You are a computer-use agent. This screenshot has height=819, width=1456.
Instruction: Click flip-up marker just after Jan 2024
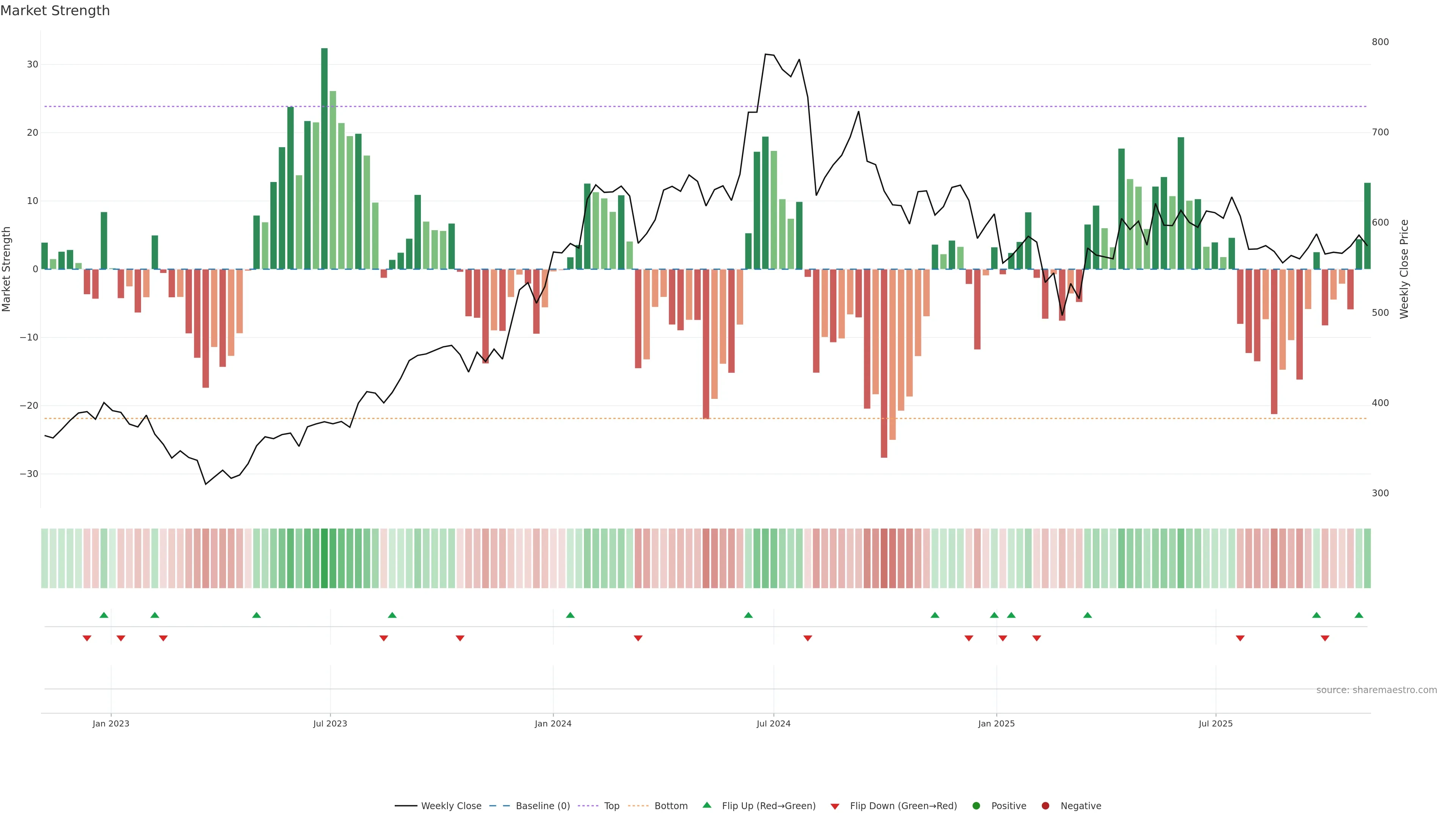(570, 615)
